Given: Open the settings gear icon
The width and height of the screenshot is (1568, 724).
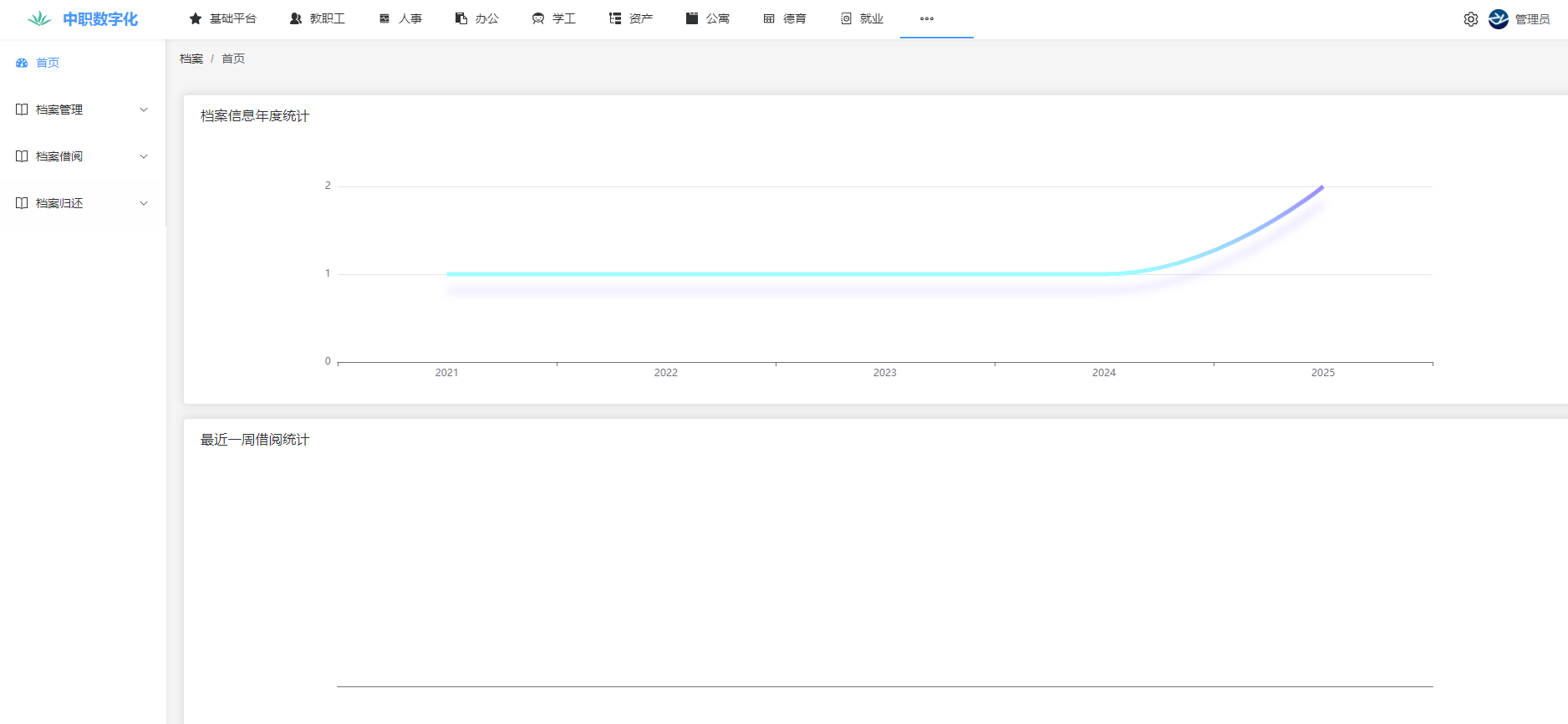Looking at the screenshot, I should [1471, 19].
